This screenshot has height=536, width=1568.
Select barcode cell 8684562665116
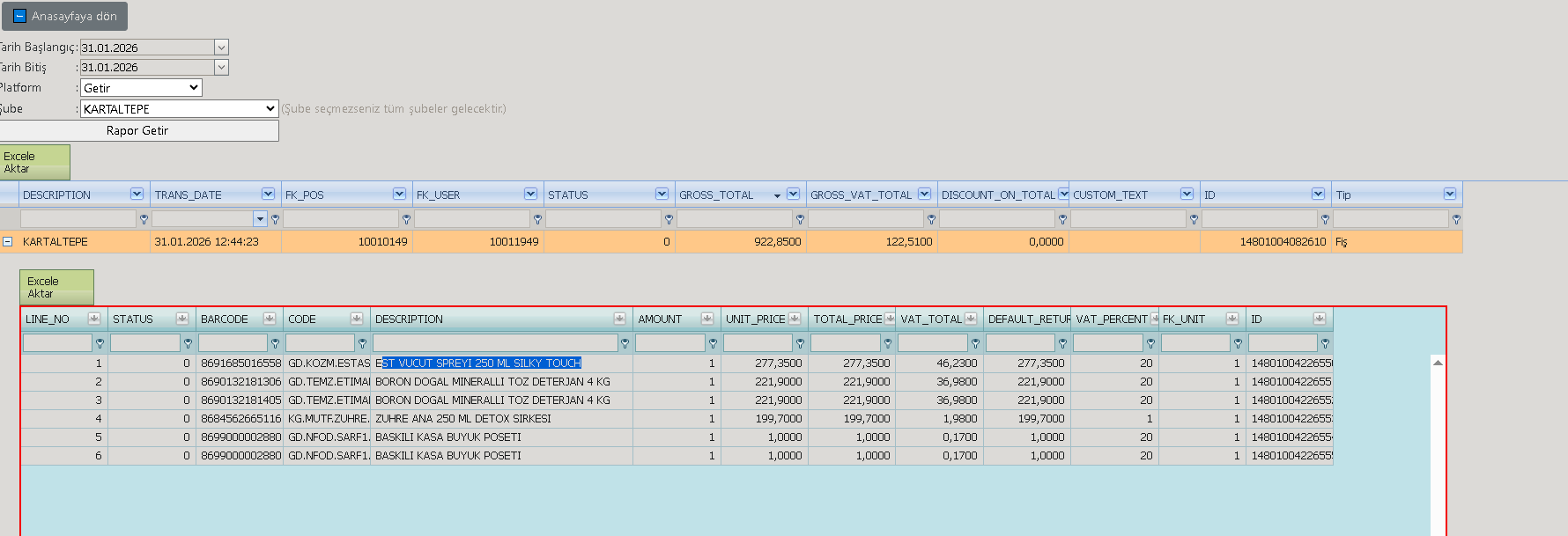[x=240, y=418]
